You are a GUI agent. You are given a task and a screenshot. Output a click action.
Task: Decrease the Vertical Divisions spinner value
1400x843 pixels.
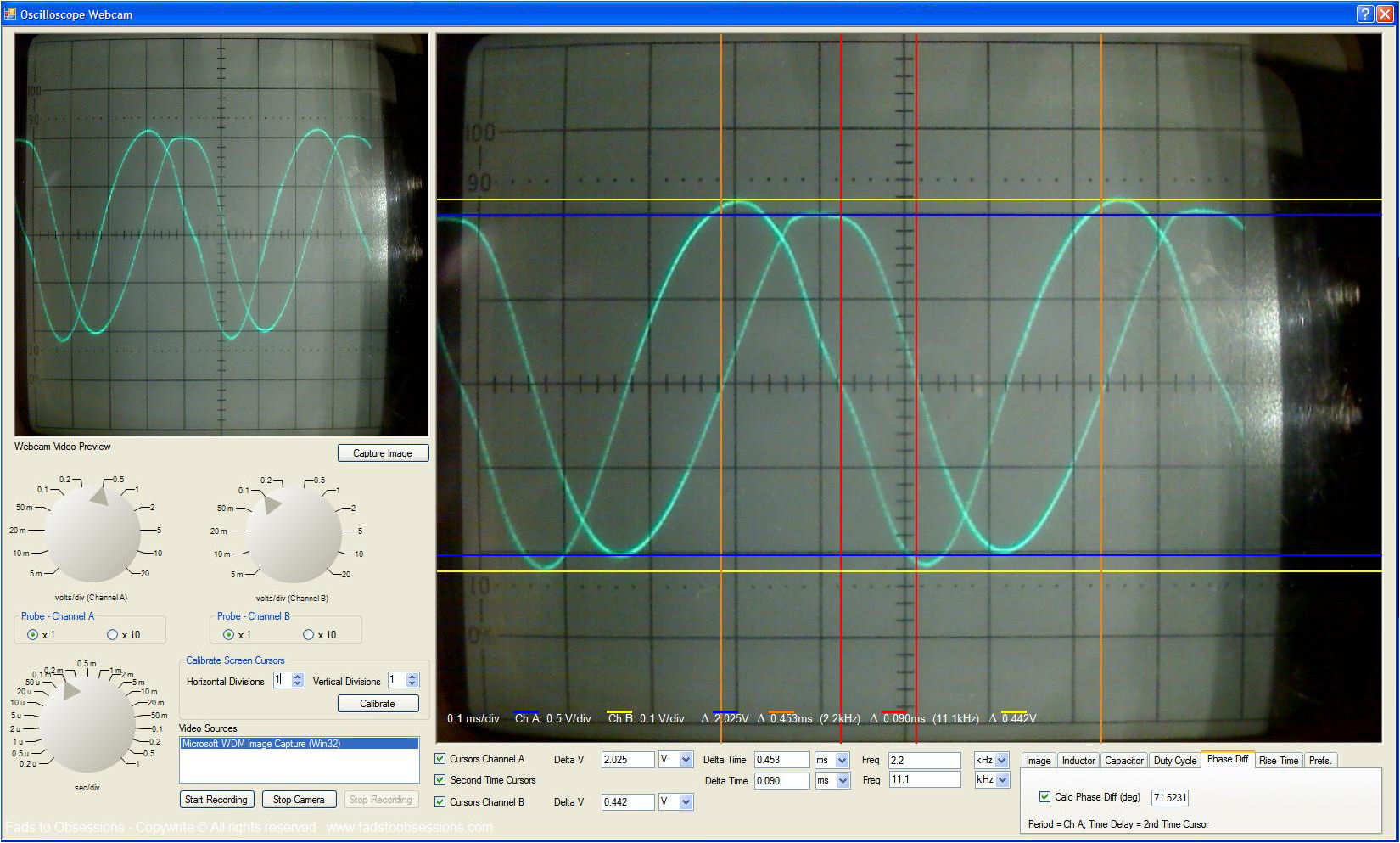(412, 683)
